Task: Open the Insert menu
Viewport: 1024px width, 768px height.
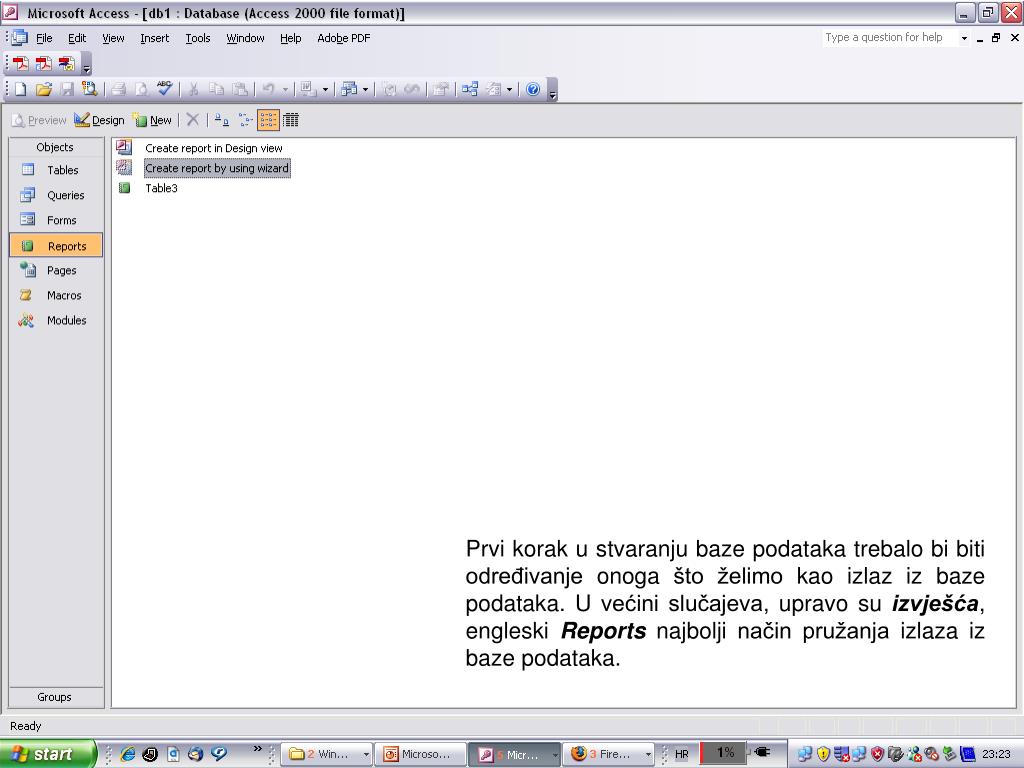Action: tap(154, 38)
